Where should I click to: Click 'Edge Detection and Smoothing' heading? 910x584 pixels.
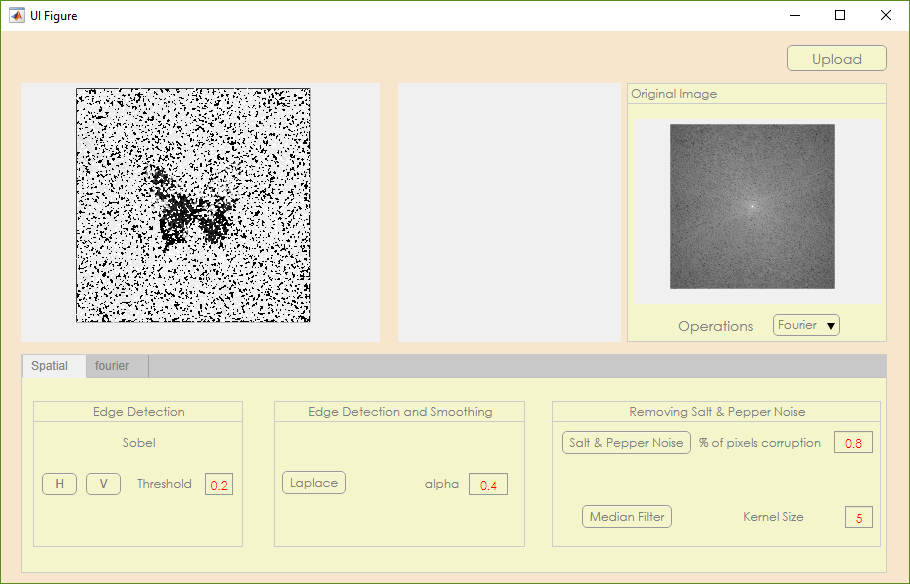pyautogui.click(x=400, y=412)
